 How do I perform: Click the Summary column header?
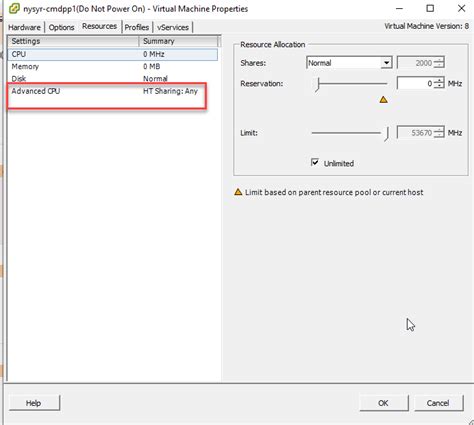click(x=179, y=41)
